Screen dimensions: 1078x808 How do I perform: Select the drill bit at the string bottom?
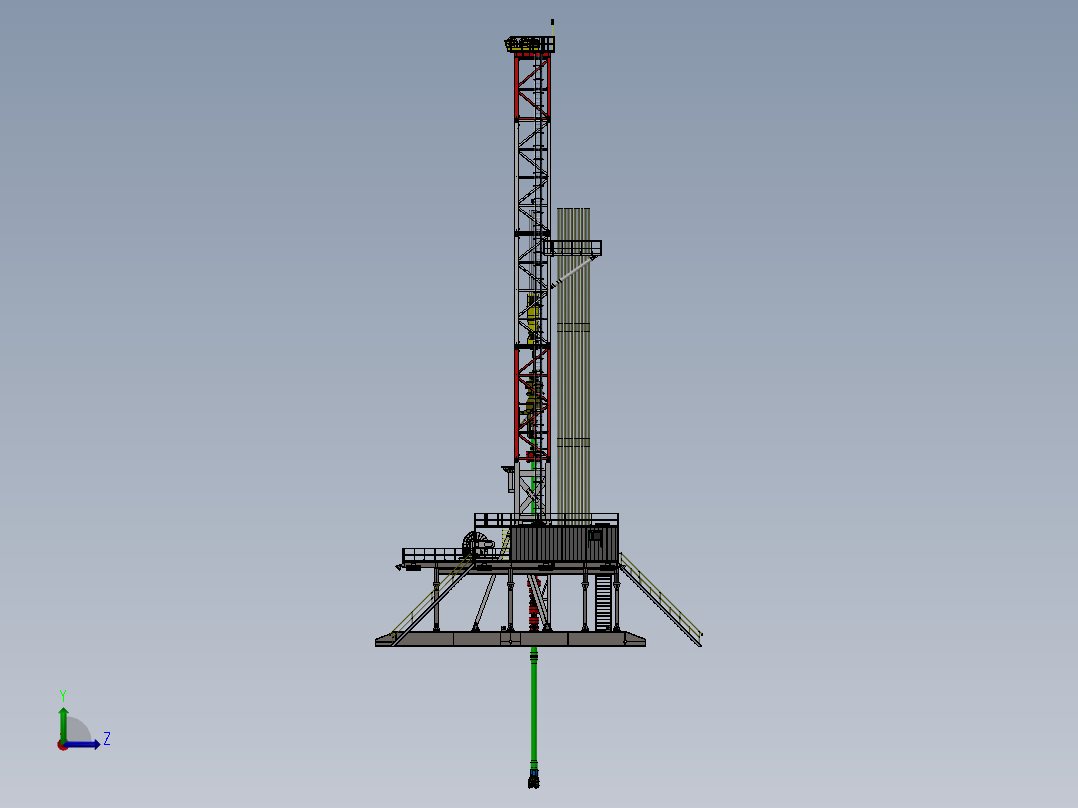coord(534,779)
